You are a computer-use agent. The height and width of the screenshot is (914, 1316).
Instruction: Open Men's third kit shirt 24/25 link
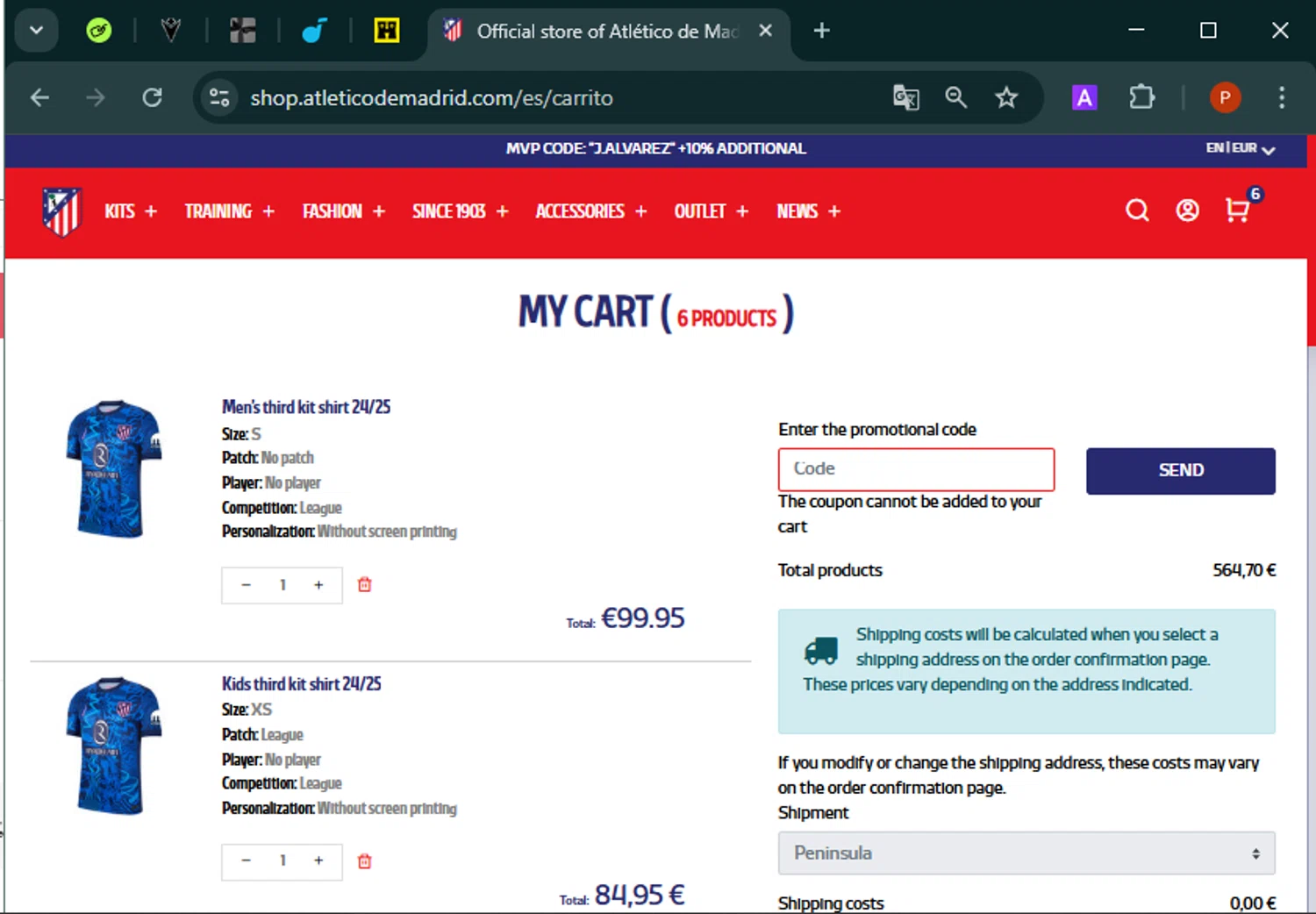[x=306, y=407]
